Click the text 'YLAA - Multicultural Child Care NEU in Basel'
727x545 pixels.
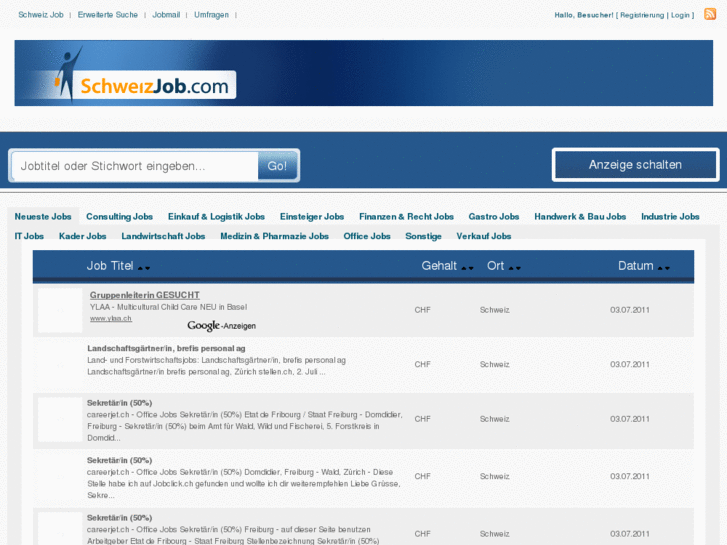pyautogui.click(x=168, y=307)
